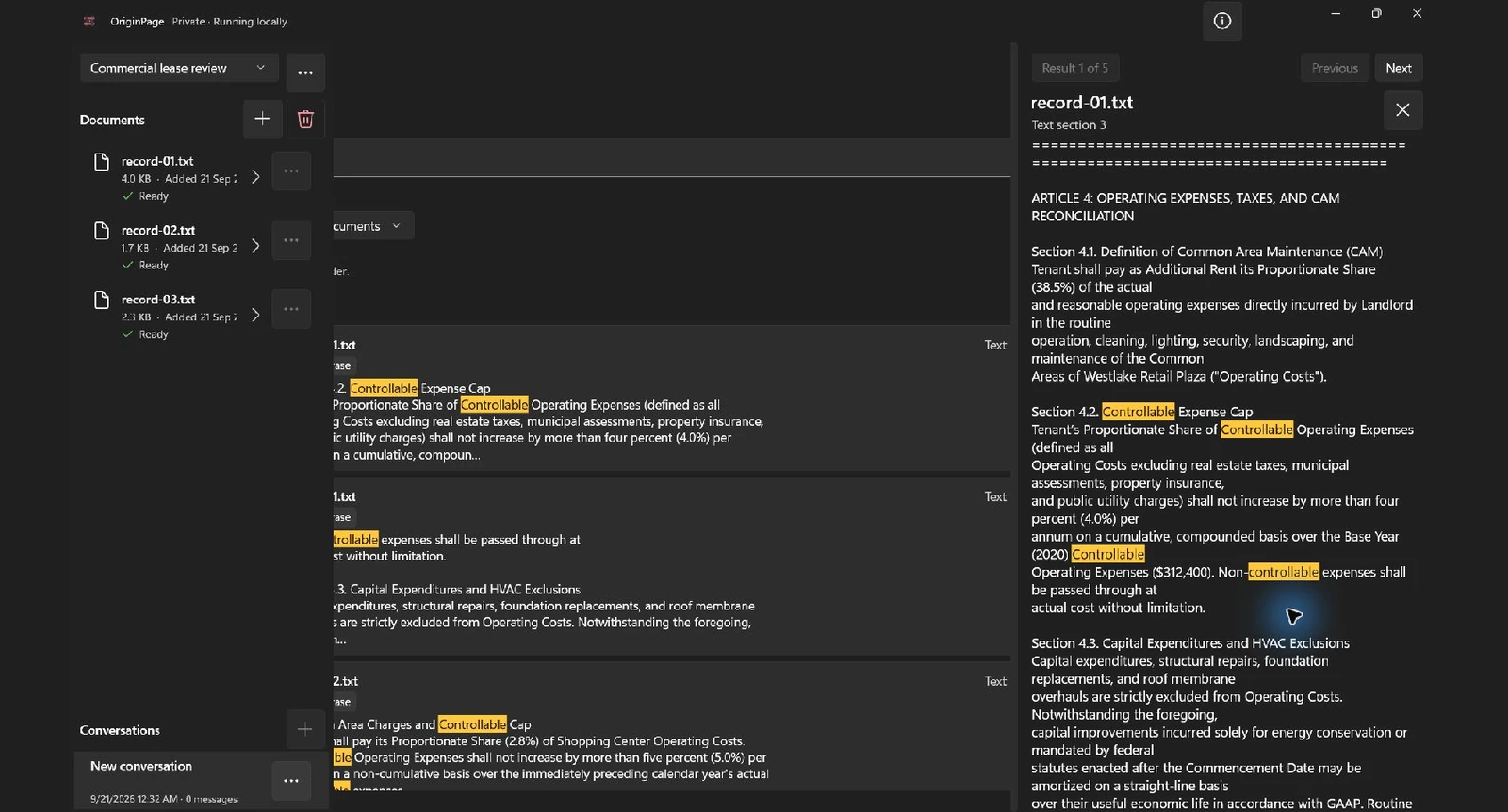Viewport: 1508px width, 812px height.
Task: Click the Conversations section heading
Action: pyautogui.click(x=120, y=730)
